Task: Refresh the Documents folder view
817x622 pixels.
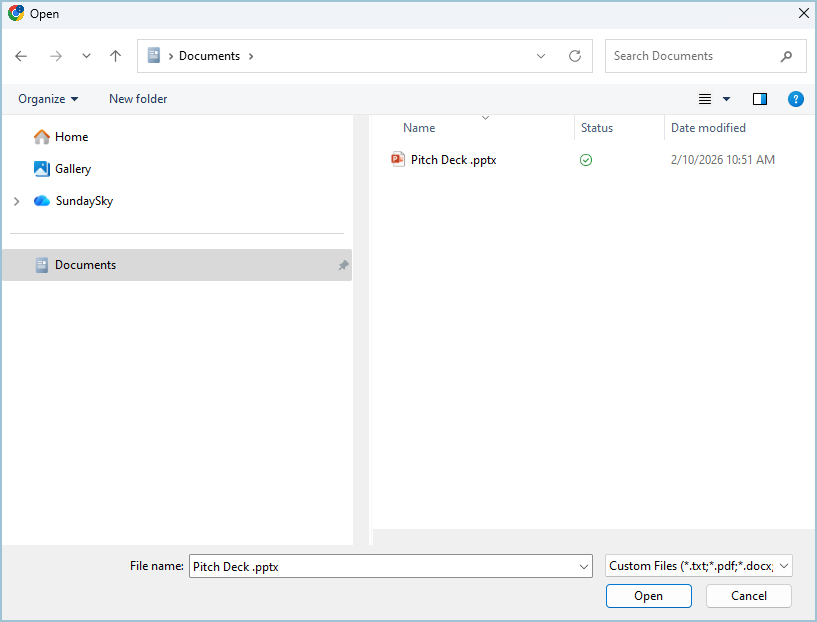Action: [575, 56]
